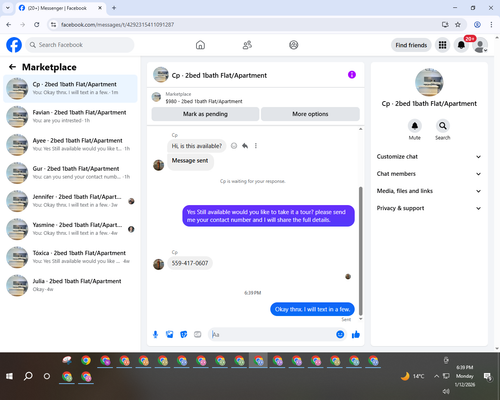500x400 pixels.
Task: Expand Media, files and links section
Action: [x=429, y=191]
